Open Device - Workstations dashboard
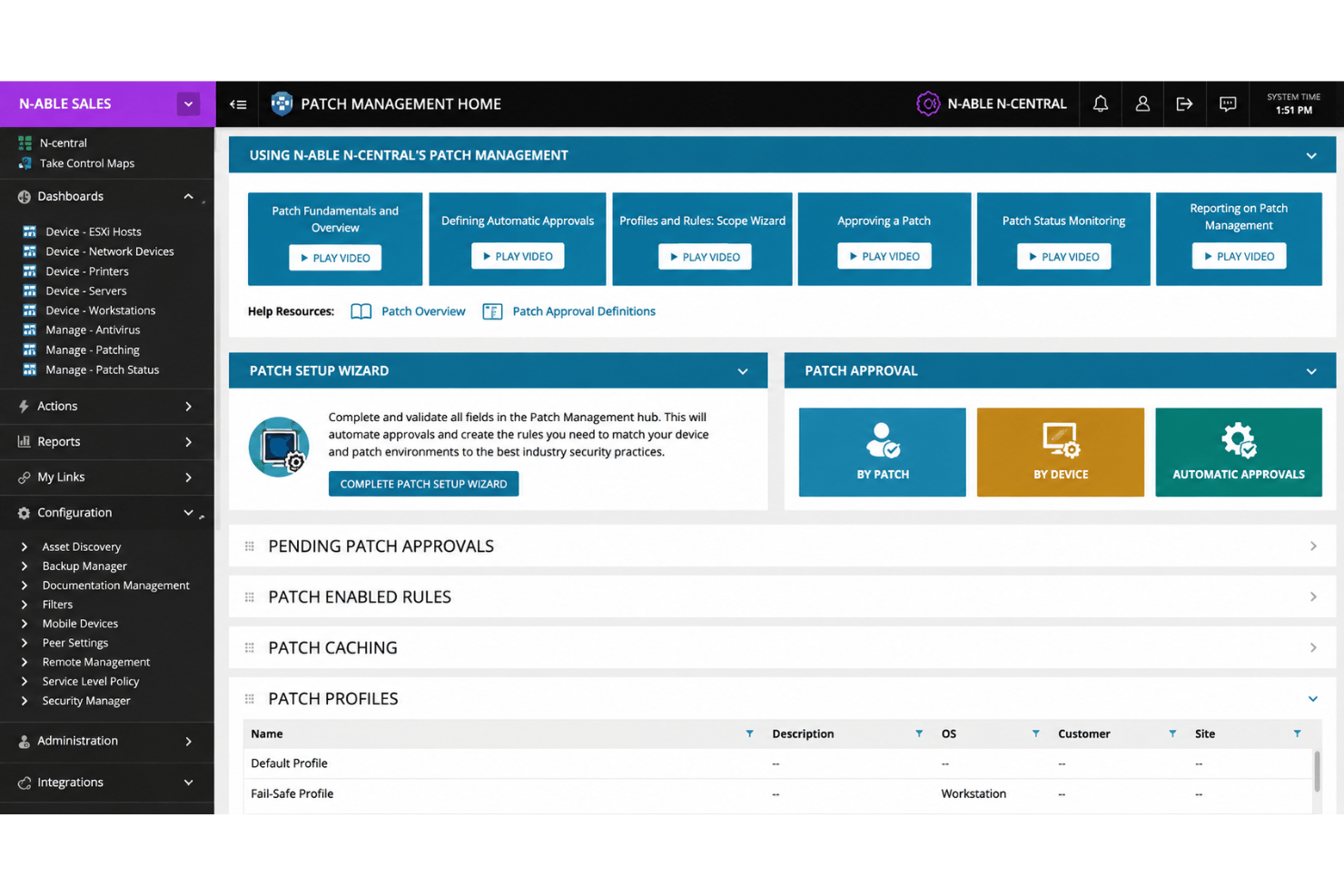Screen dimensions: 1344x896 [x=100, y=310]
